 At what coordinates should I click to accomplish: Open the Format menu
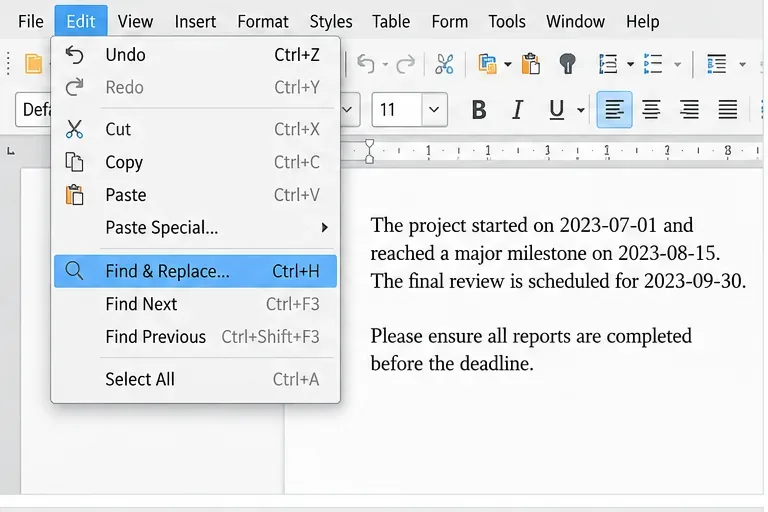coord(263,22)
